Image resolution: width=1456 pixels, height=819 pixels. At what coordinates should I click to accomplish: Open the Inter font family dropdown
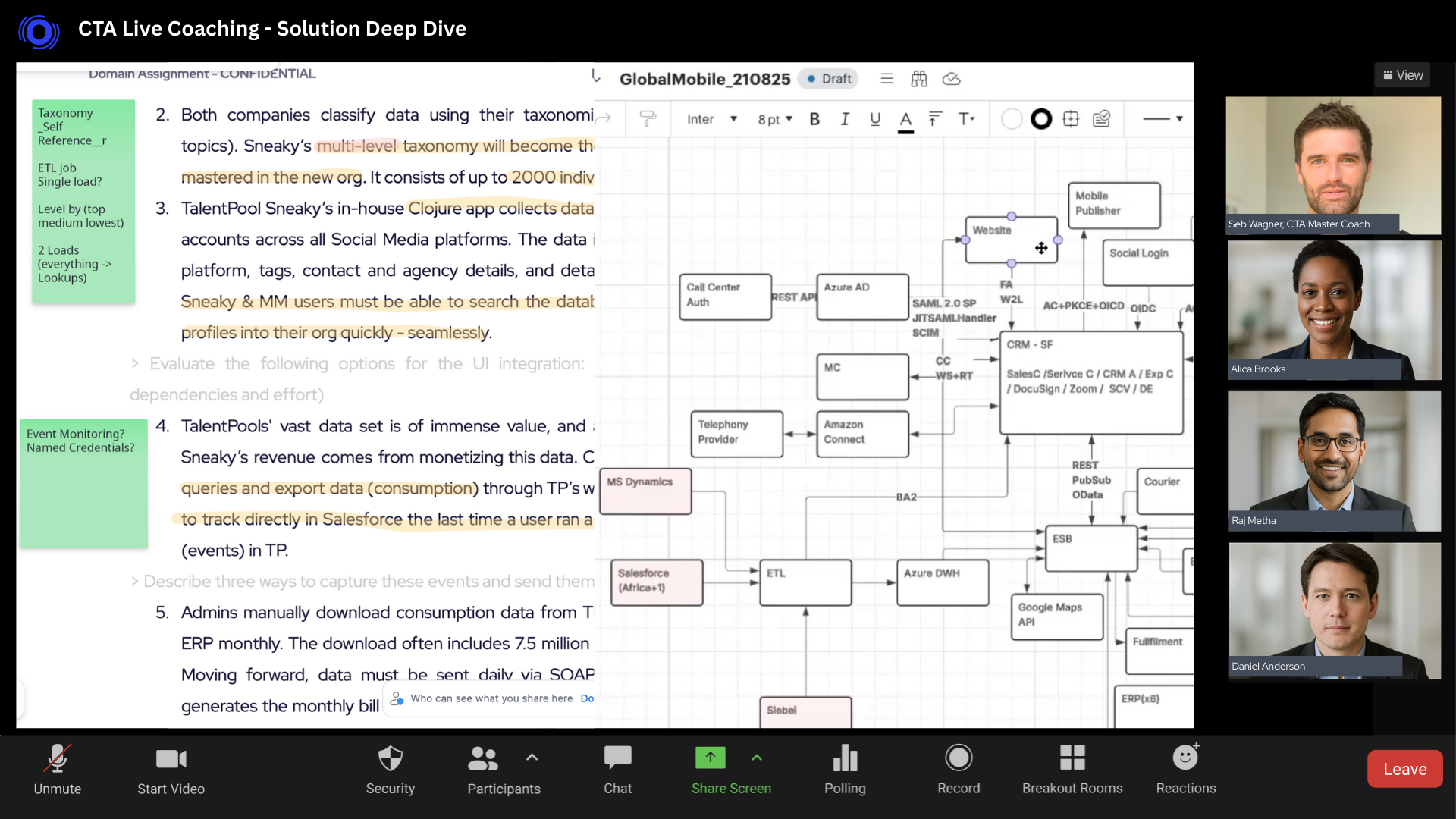(x=711, y=119)
